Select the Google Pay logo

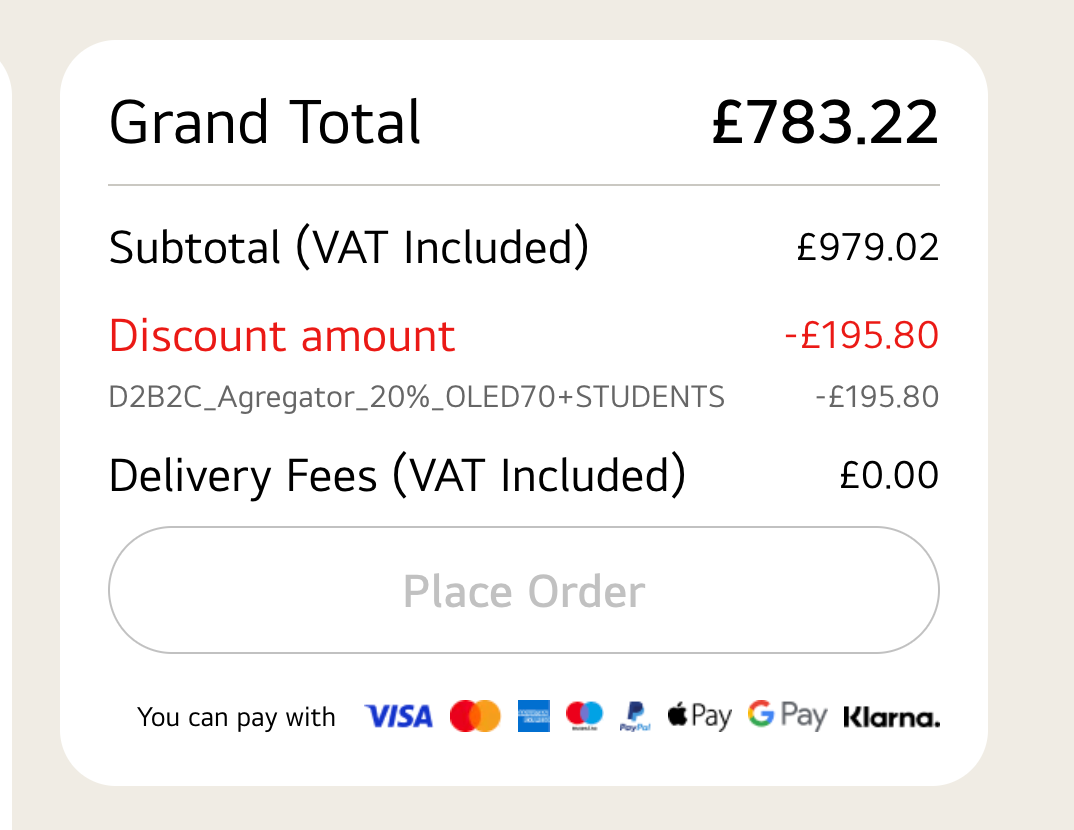pos(787,716)
